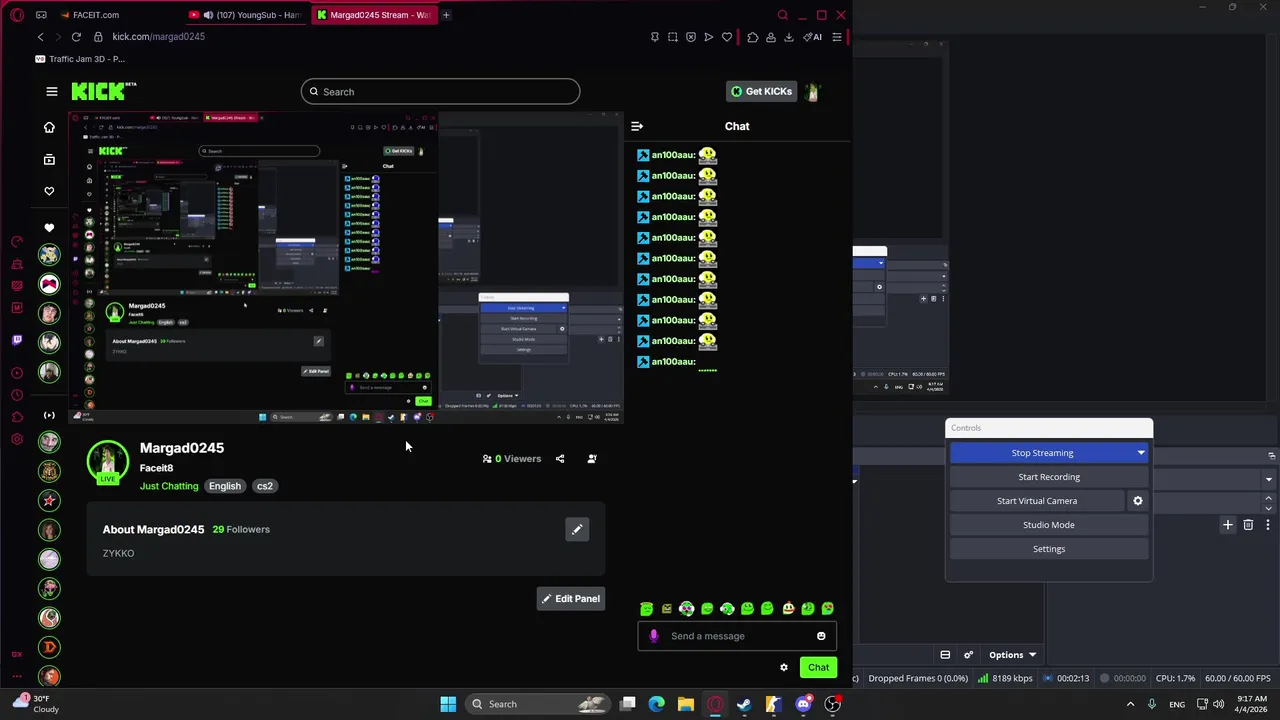
Task: Open Virtual Camera settings gear in OBS
Action: coord(1138,501)
